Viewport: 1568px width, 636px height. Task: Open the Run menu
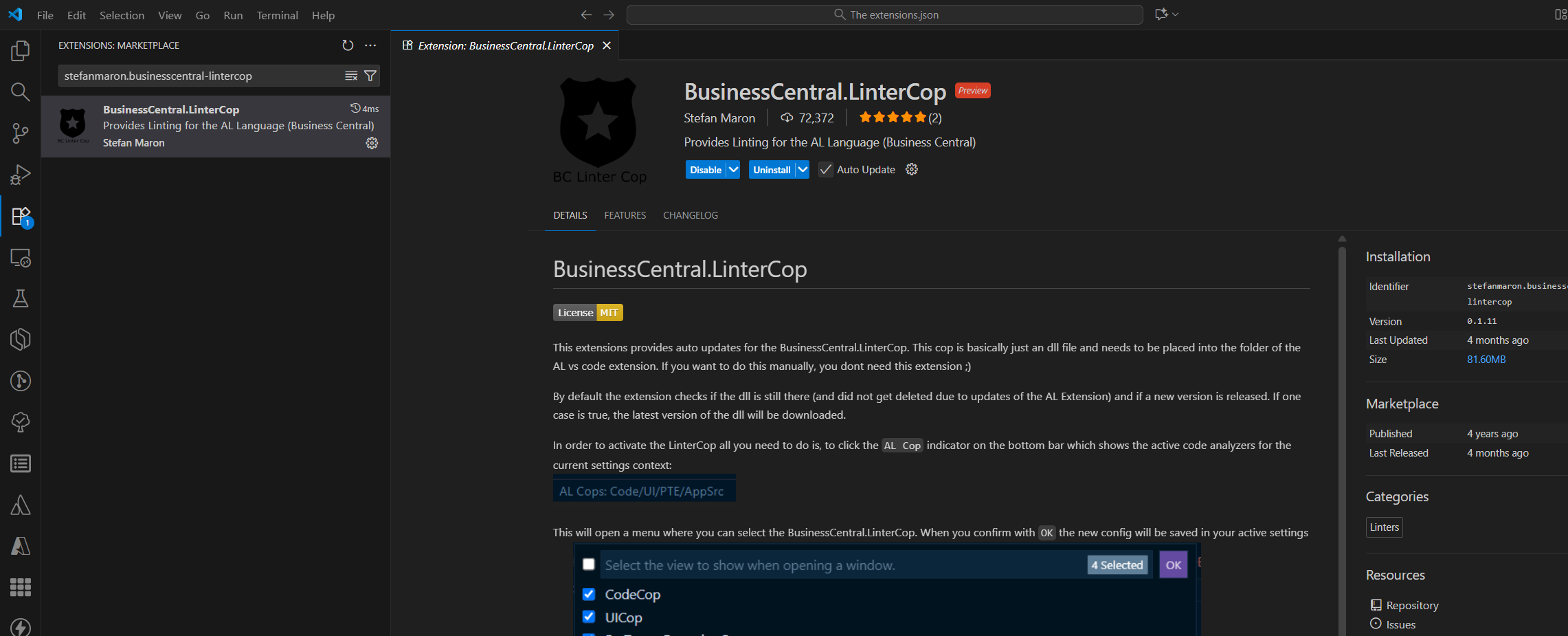pyautogui.click(x=233, y=15)
